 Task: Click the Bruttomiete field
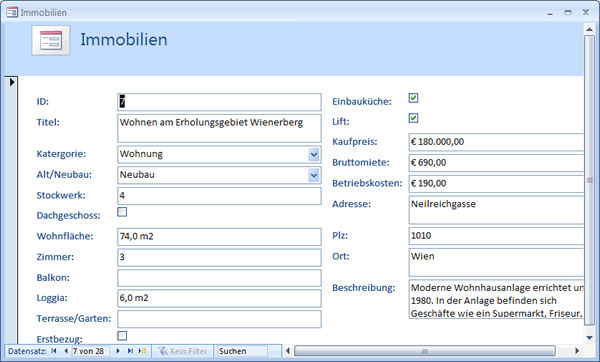click(496, 163)
